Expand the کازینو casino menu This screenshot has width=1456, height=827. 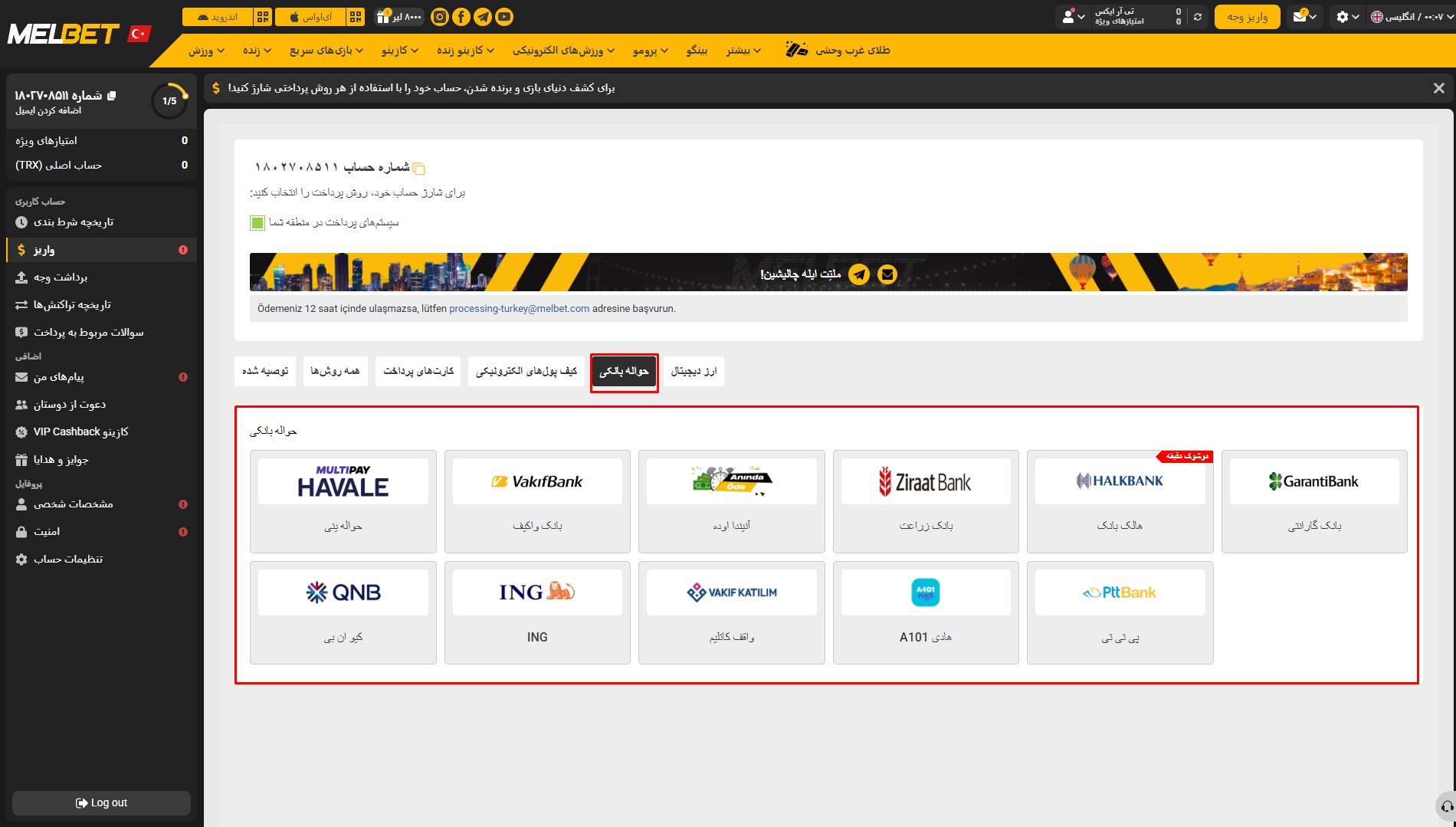tap(399, 51)
